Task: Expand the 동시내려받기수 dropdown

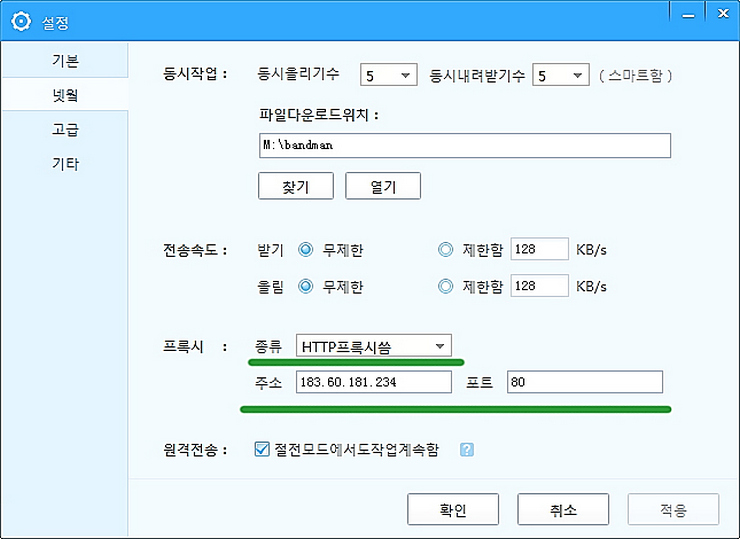Action: 561,75
